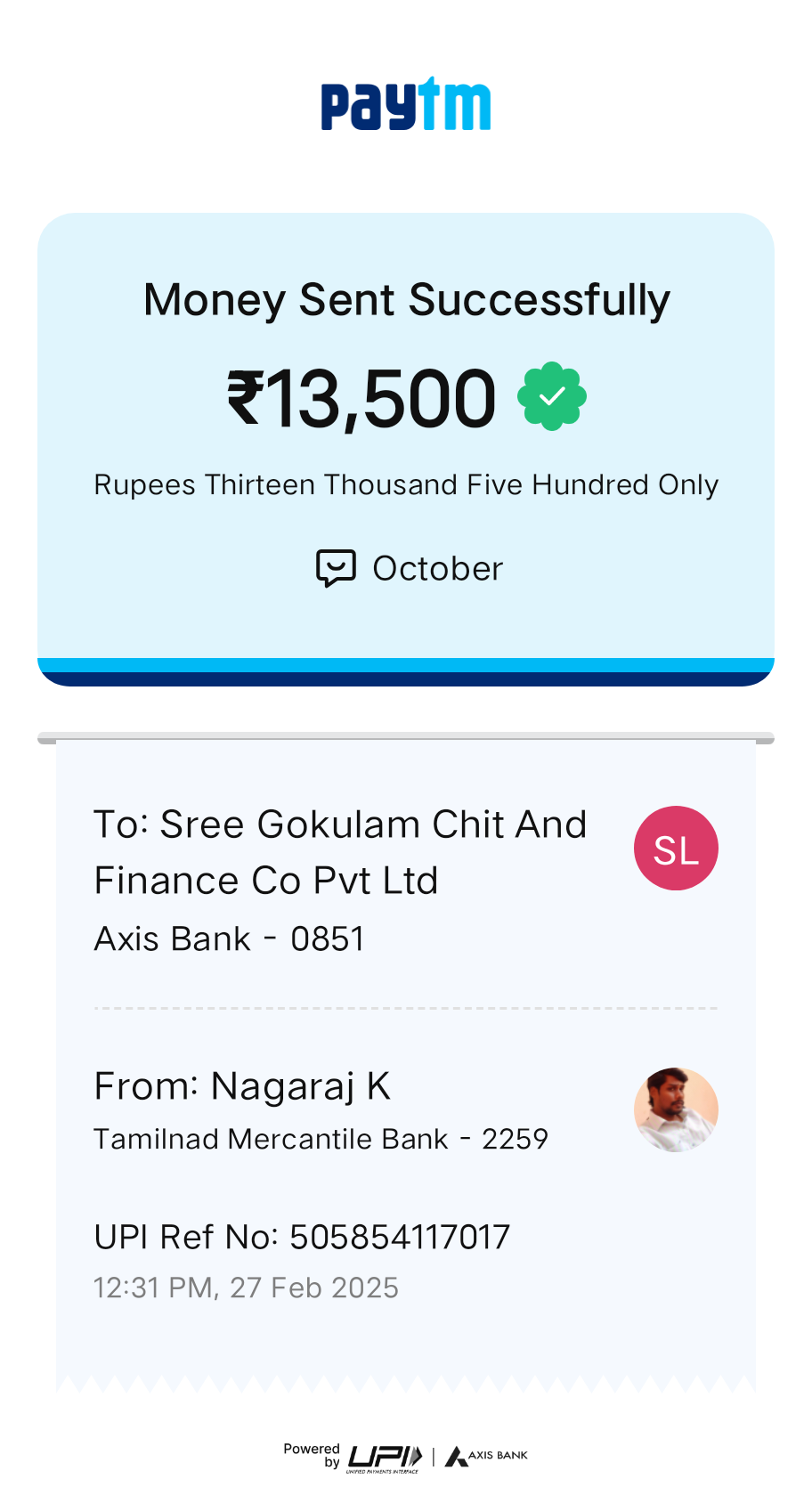This screenshot has width=812, height=1511.
Task: Click the Axis Bank logo in footer
Action: click(486, 1456)
